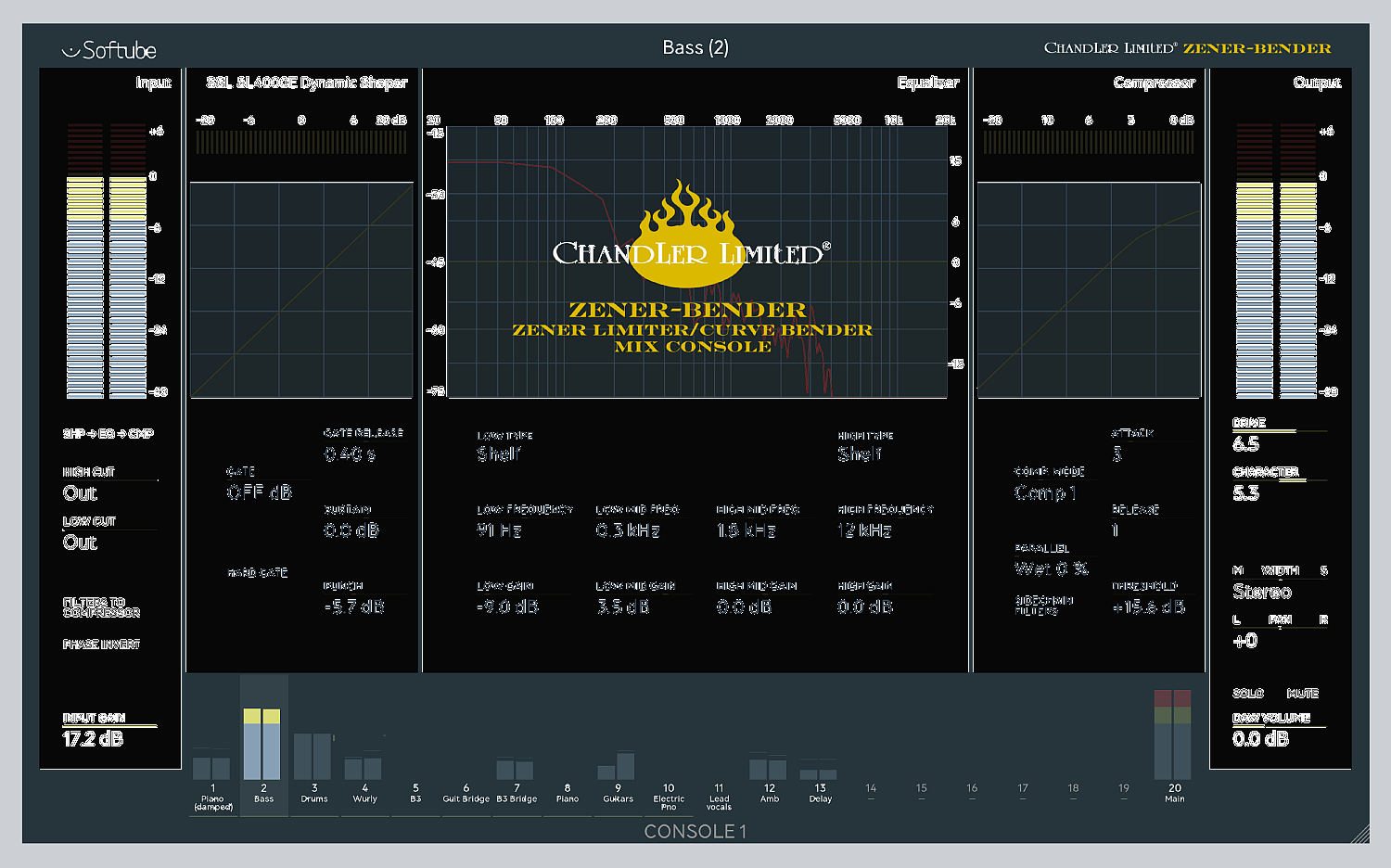Screen dimensions: 1391x868
Task: Change the Width setting showing Stereo
Action: [x=1262, y=592]
